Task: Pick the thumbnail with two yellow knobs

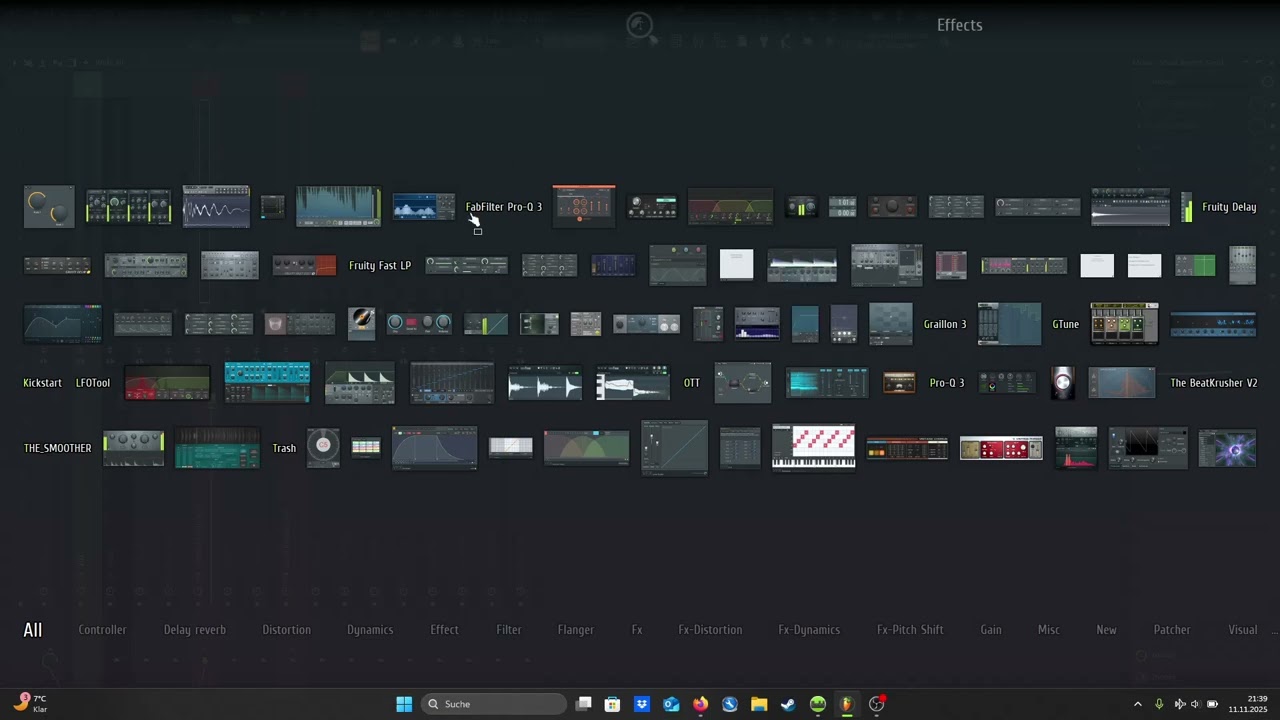Action: click(49, 207)
